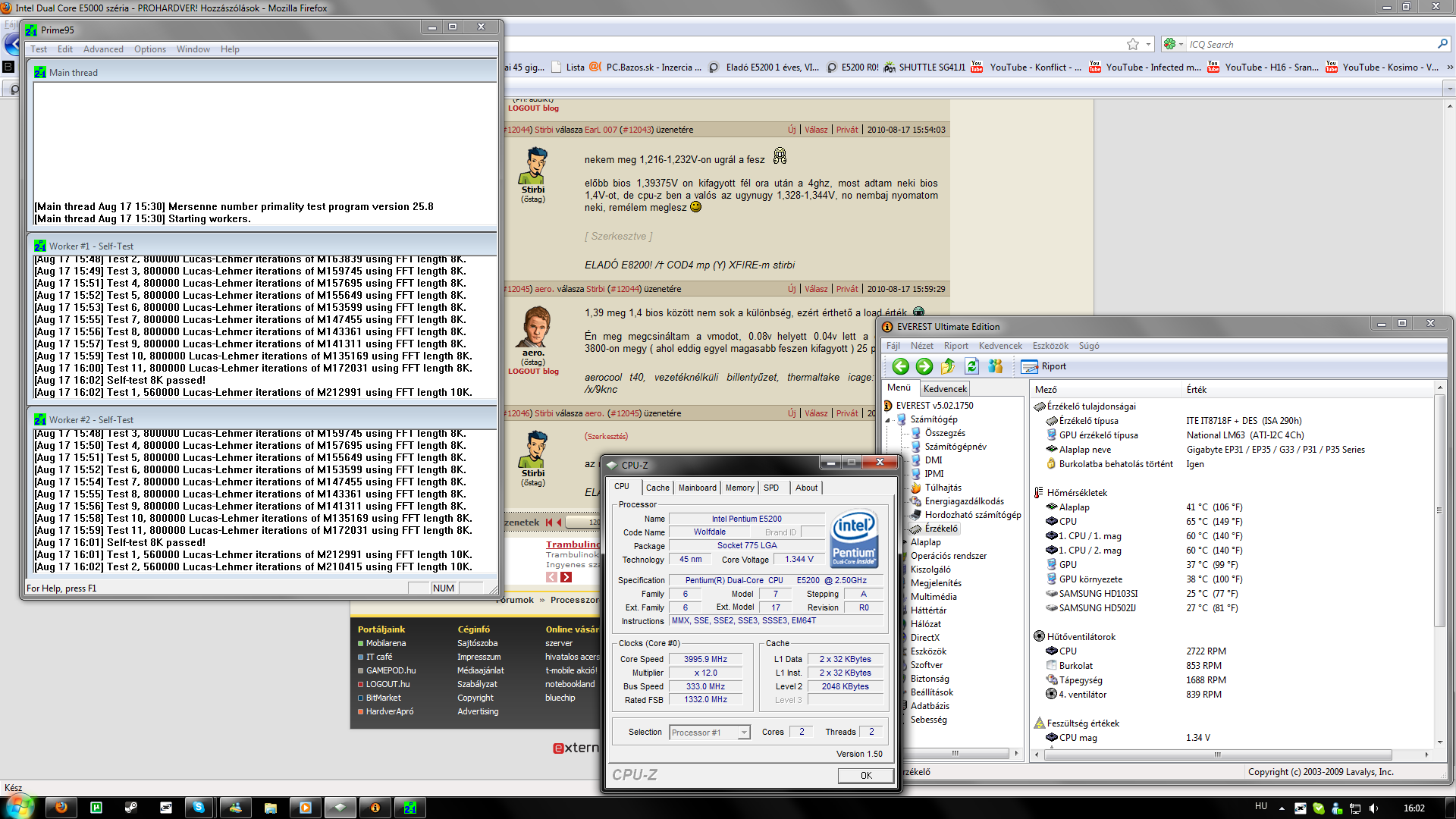The image size is (1456, 819).
Task: Select the Érzékelő tree item
Action: pyautogui.click(x=941, y=529)
